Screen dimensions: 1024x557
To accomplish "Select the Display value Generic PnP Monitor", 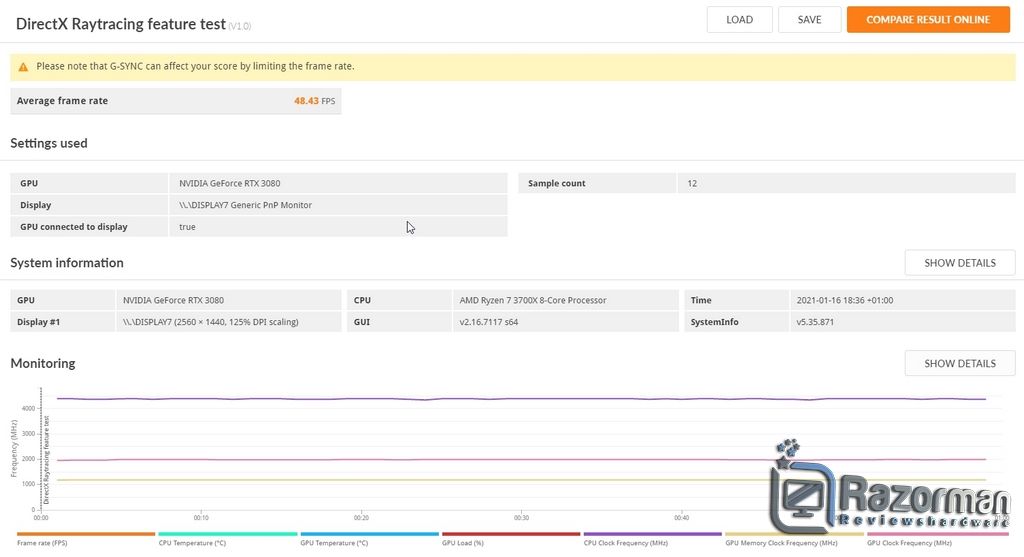I will [x=246, y=205].
